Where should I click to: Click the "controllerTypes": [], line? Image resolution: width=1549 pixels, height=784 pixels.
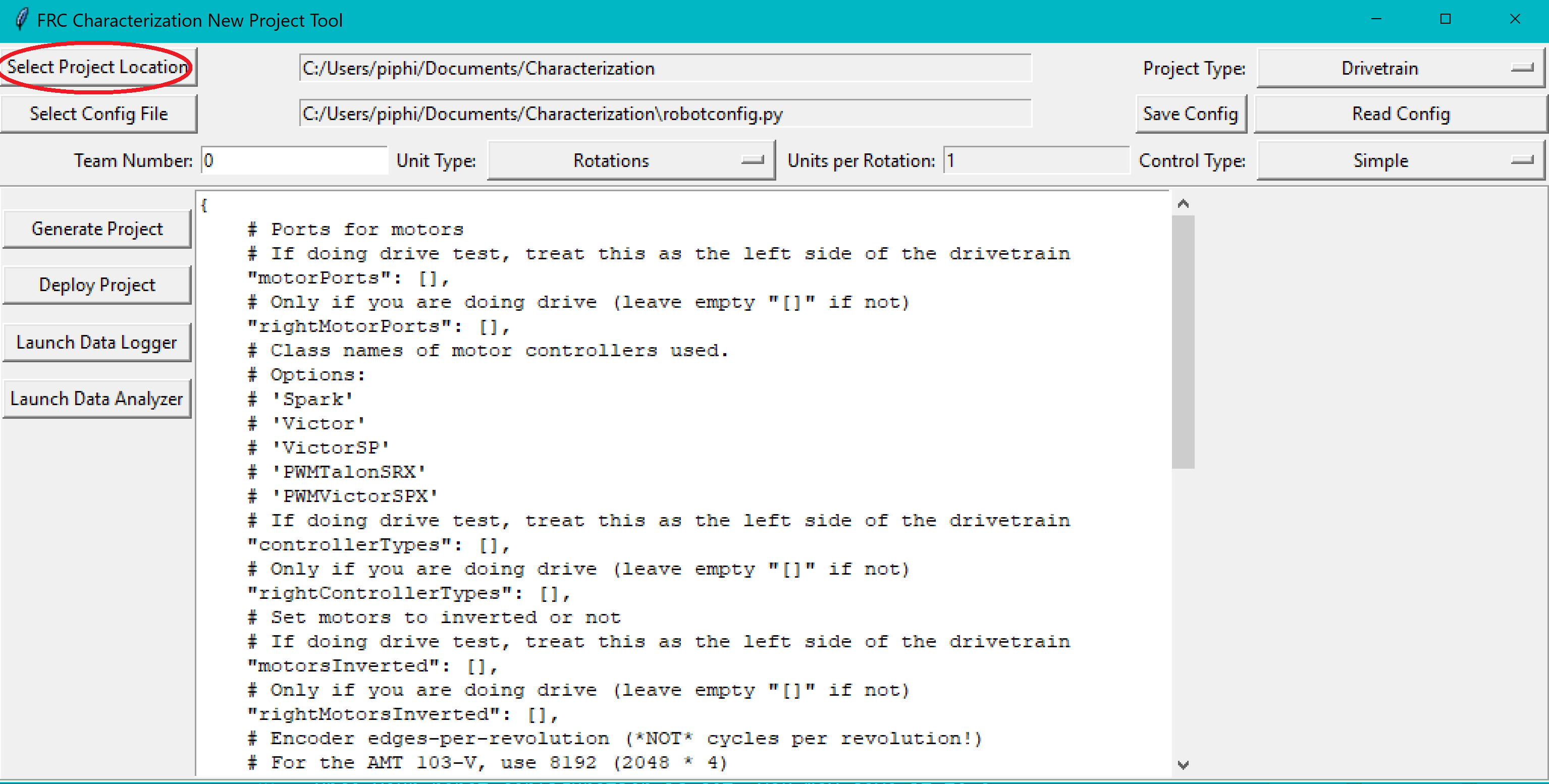click(379, 545)
